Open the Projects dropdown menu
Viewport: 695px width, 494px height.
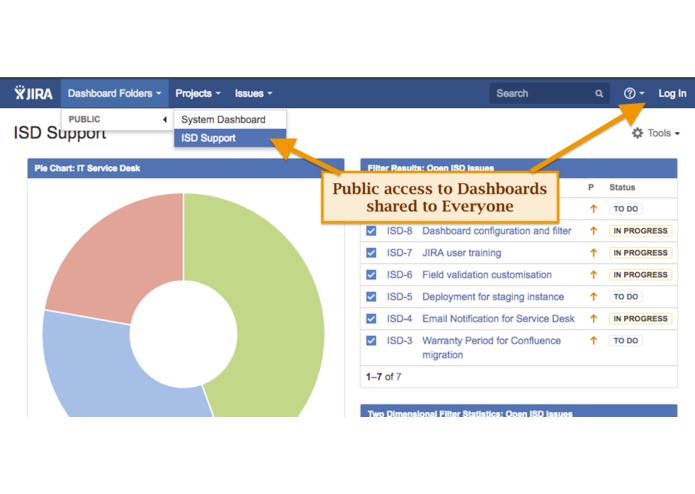point(198,93)
